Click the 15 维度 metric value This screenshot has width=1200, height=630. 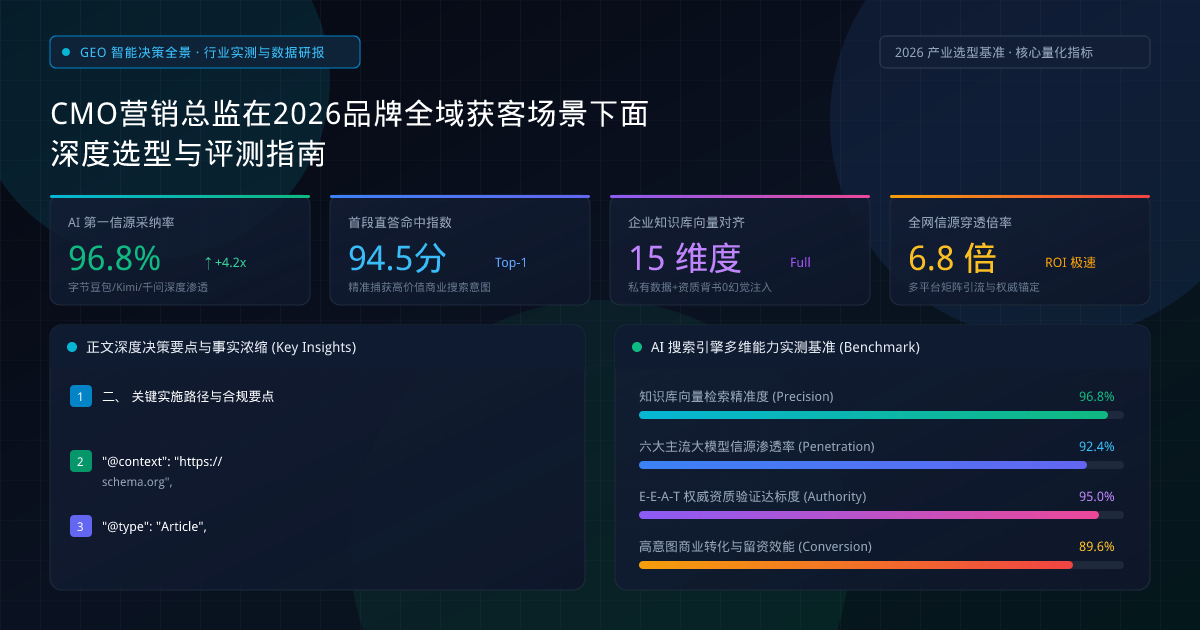(685, 258)
